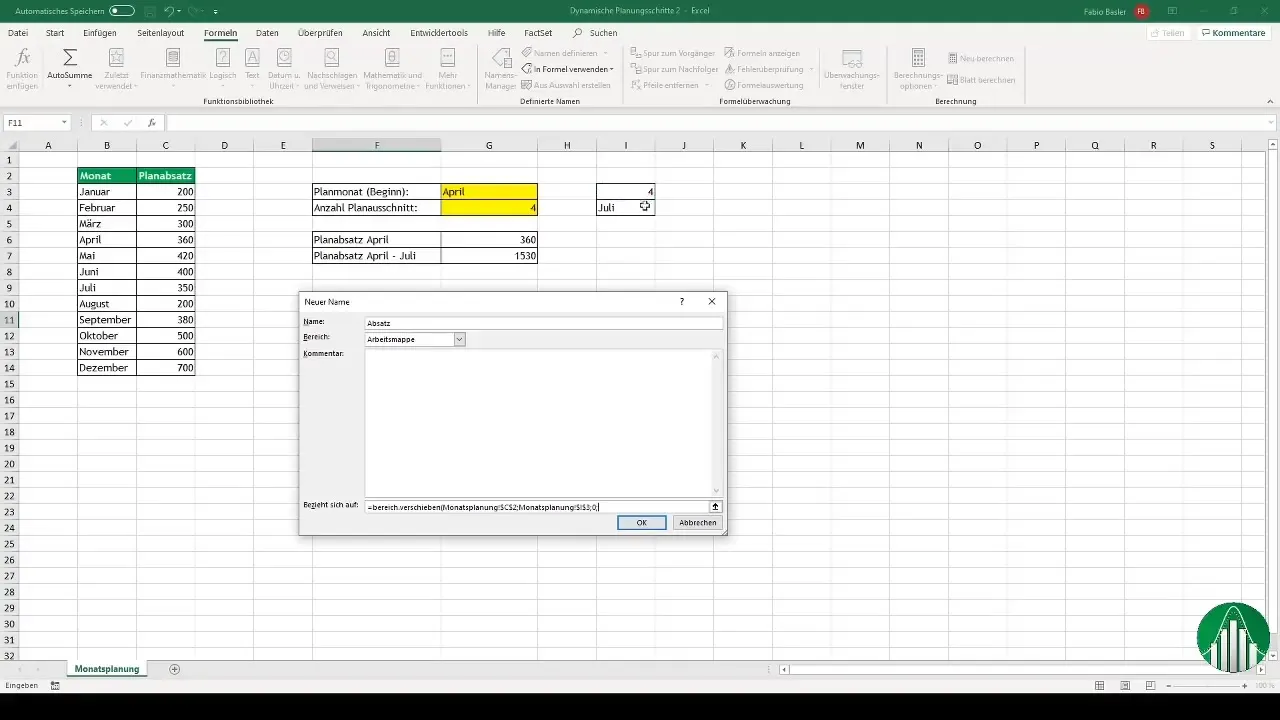Click Abbrechen in the Neuer Name dialog
Screen dimensions: 1280x720
tap(697, 522)
